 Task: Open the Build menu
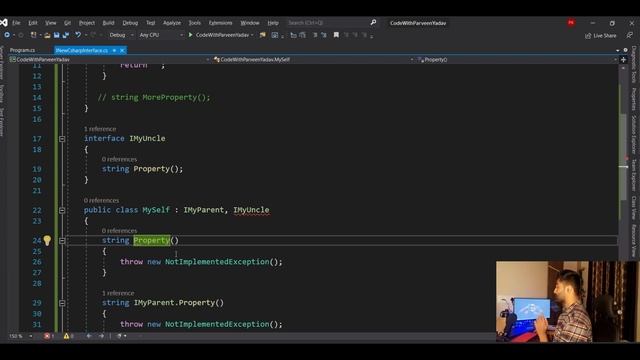point(108,23)
